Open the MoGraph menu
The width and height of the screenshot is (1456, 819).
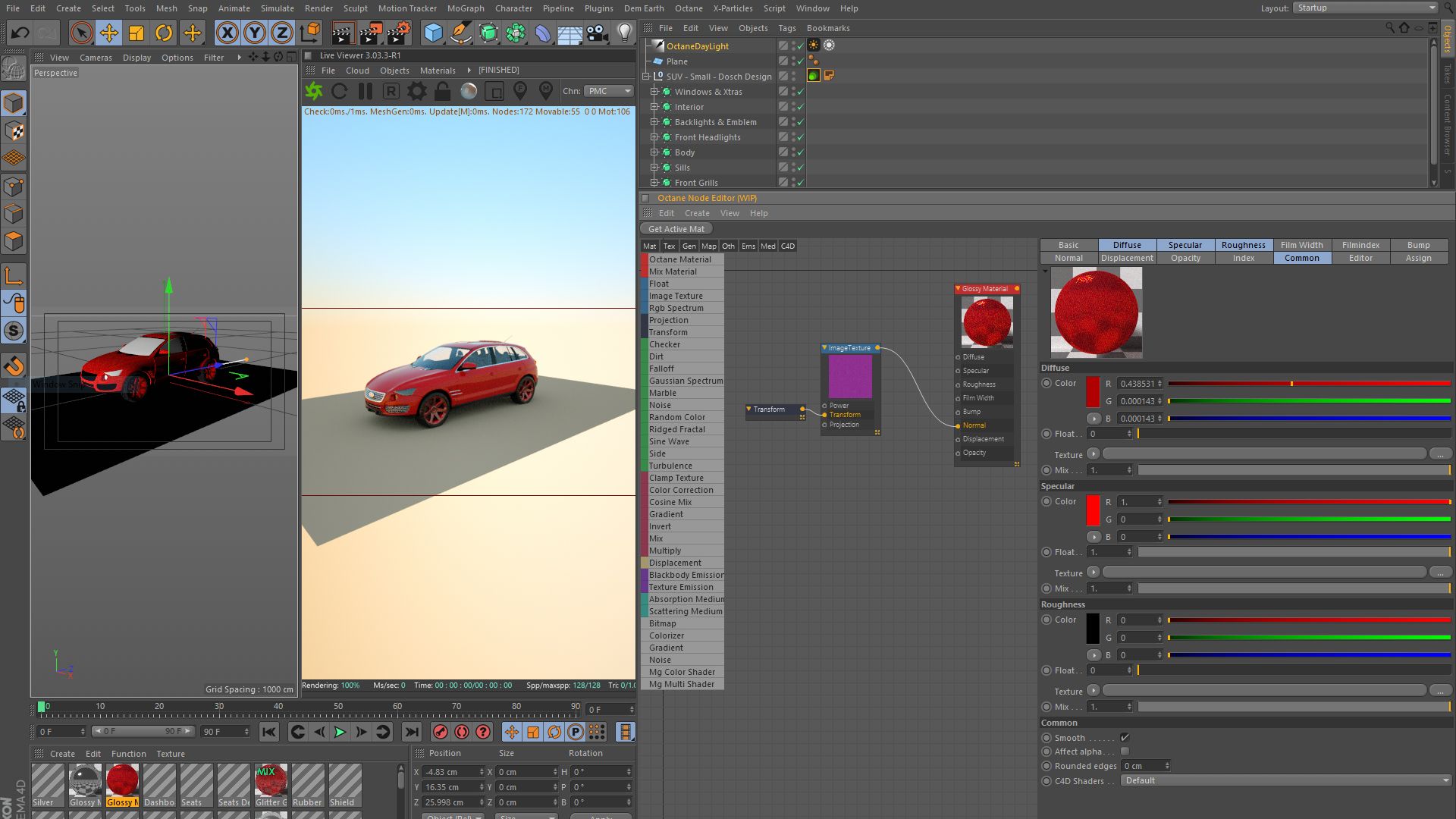[x=466, y=8]
